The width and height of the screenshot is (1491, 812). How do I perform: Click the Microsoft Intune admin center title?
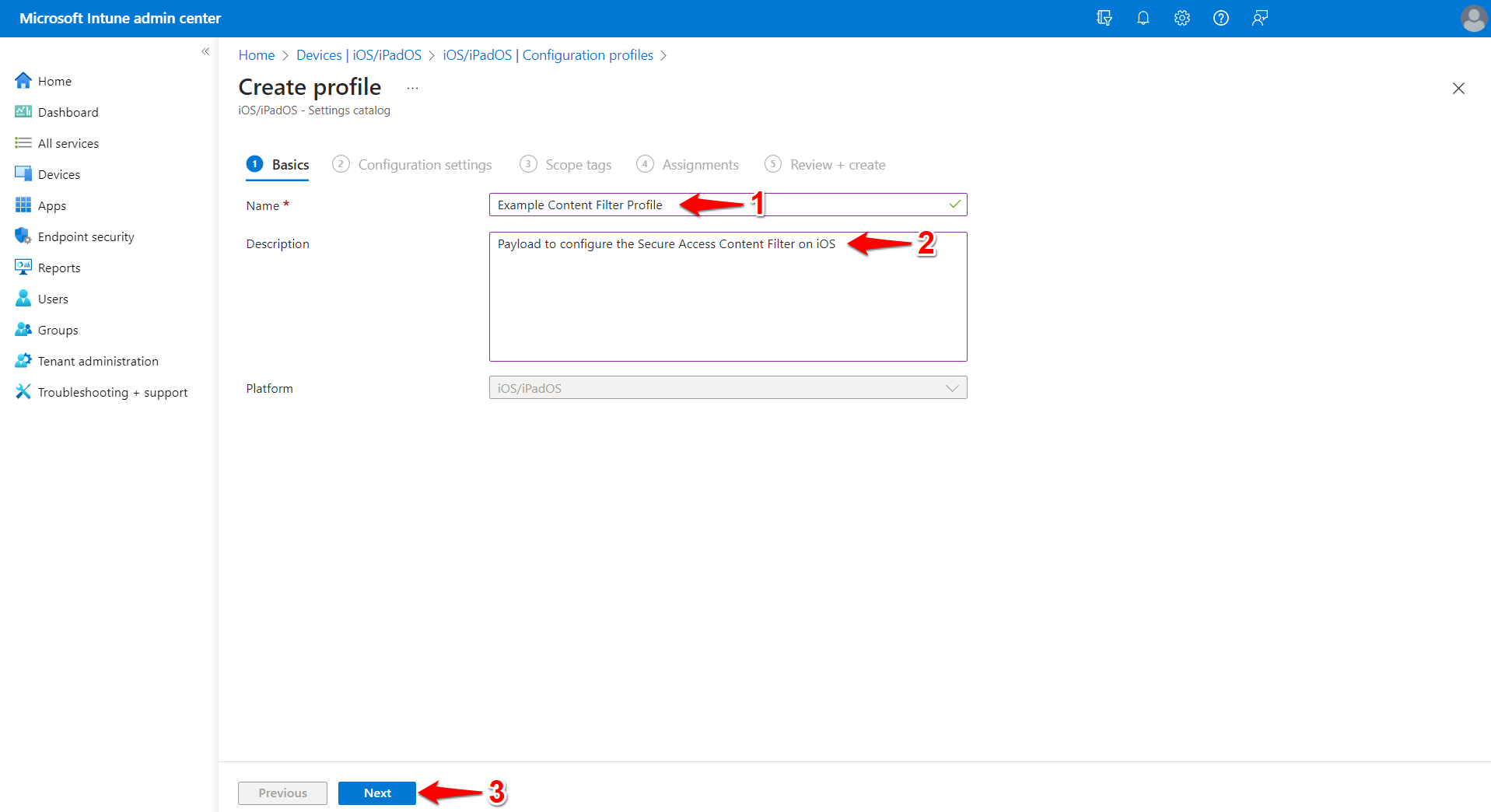(x=120, y=18)
